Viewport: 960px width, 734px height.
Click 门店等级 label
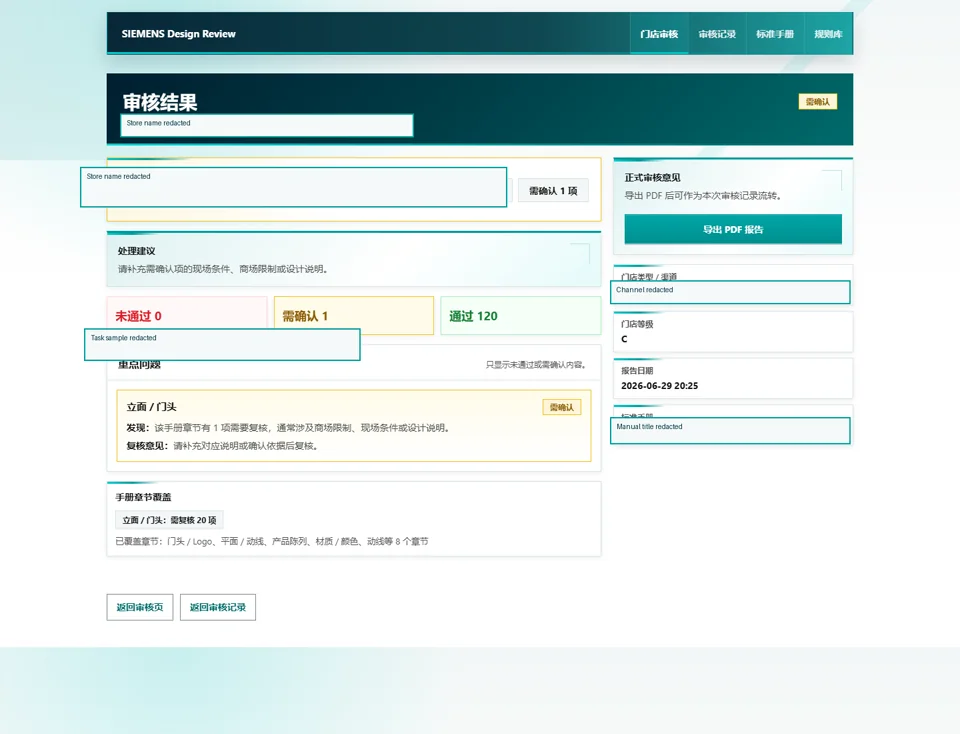637,324
